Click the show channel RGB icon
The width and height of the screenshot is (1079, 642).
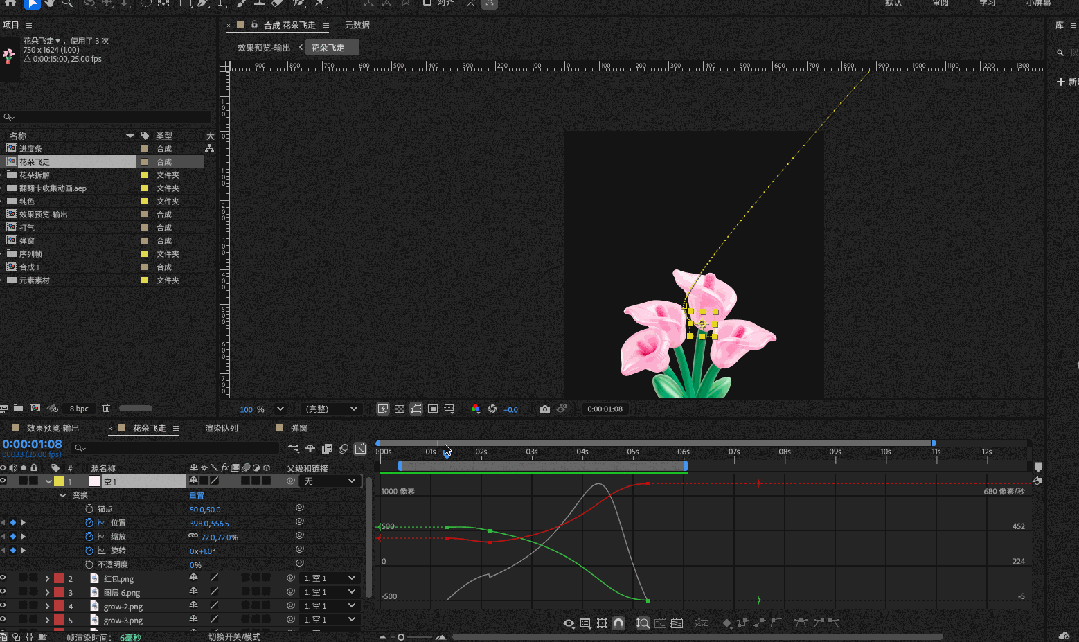coord(476,409)
